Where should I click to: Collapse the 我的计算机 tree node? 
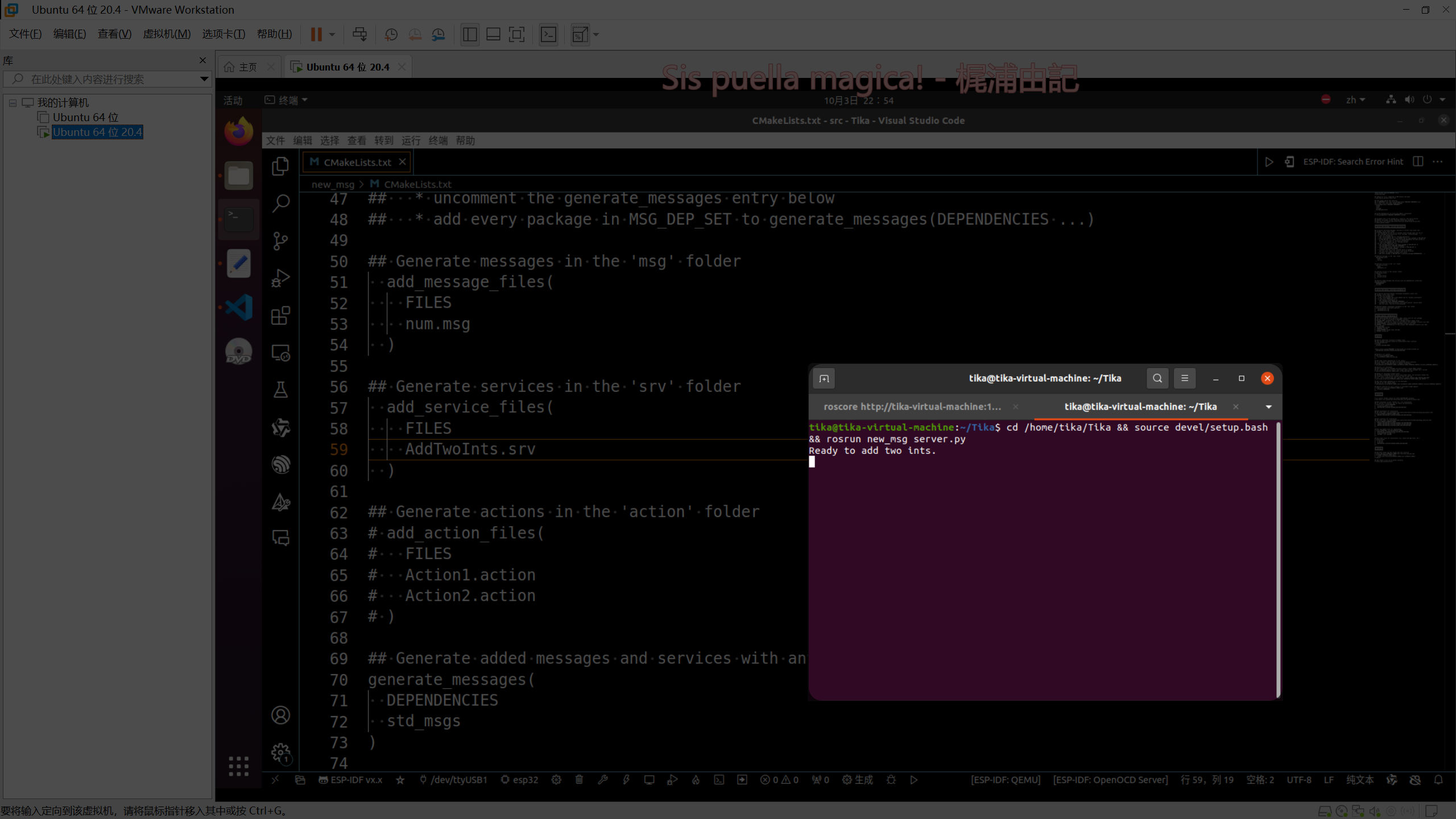click(13, 103)
